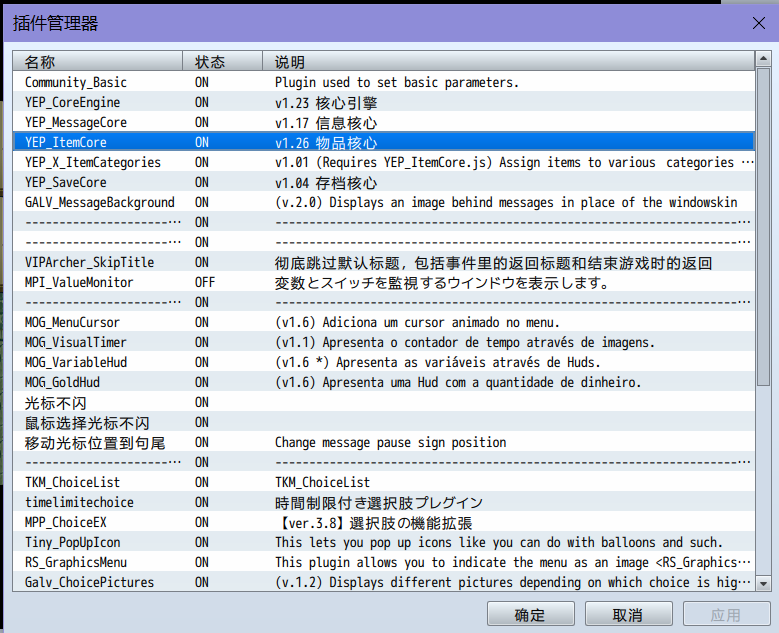Image resolution: width=779 pixels, height=633 pixels.
Task: Click TKM_ChoiceList in the description column
Action: click(322, 482)
